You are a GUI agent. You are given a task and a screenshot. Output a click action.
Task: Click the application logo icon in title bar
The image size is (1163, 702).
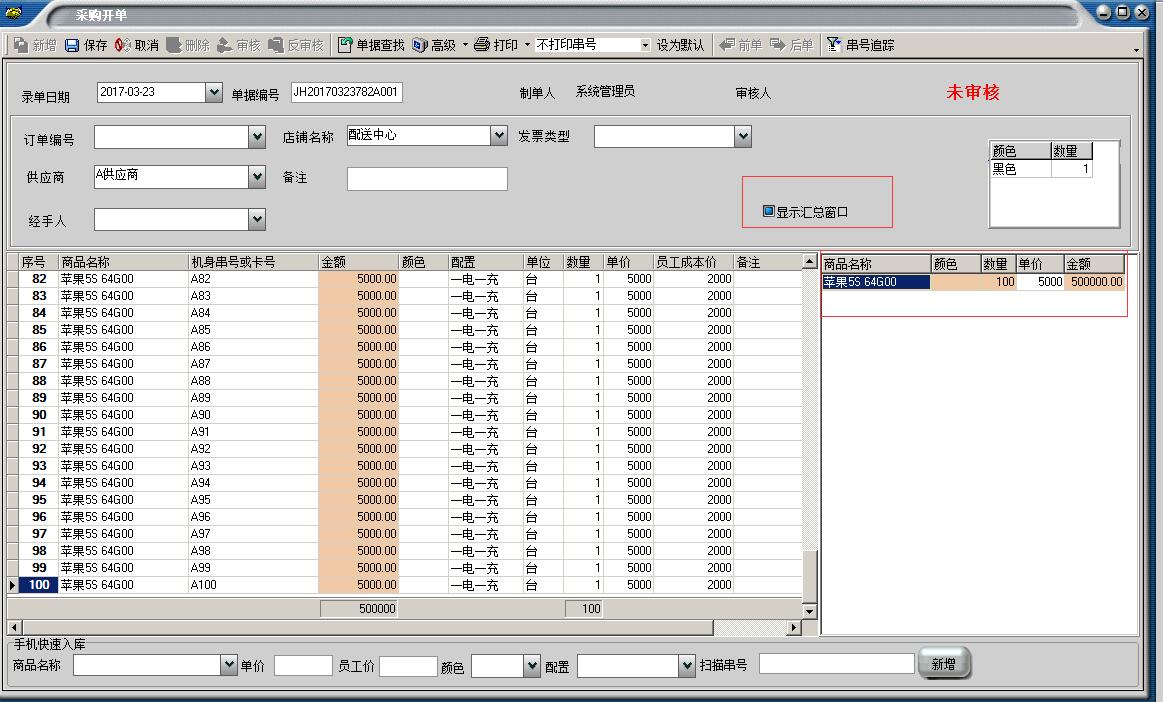(13, 13)
